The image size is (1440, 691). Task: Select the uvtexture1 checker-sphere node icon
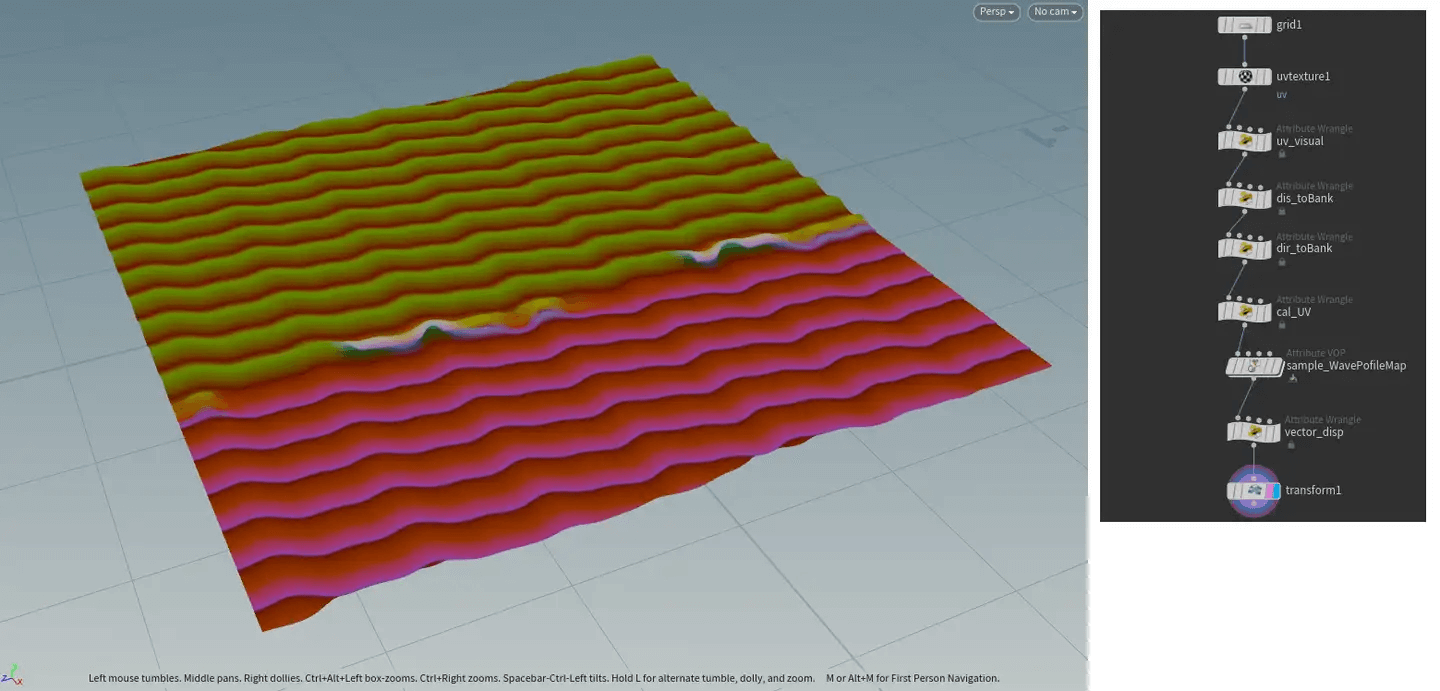1245,76
